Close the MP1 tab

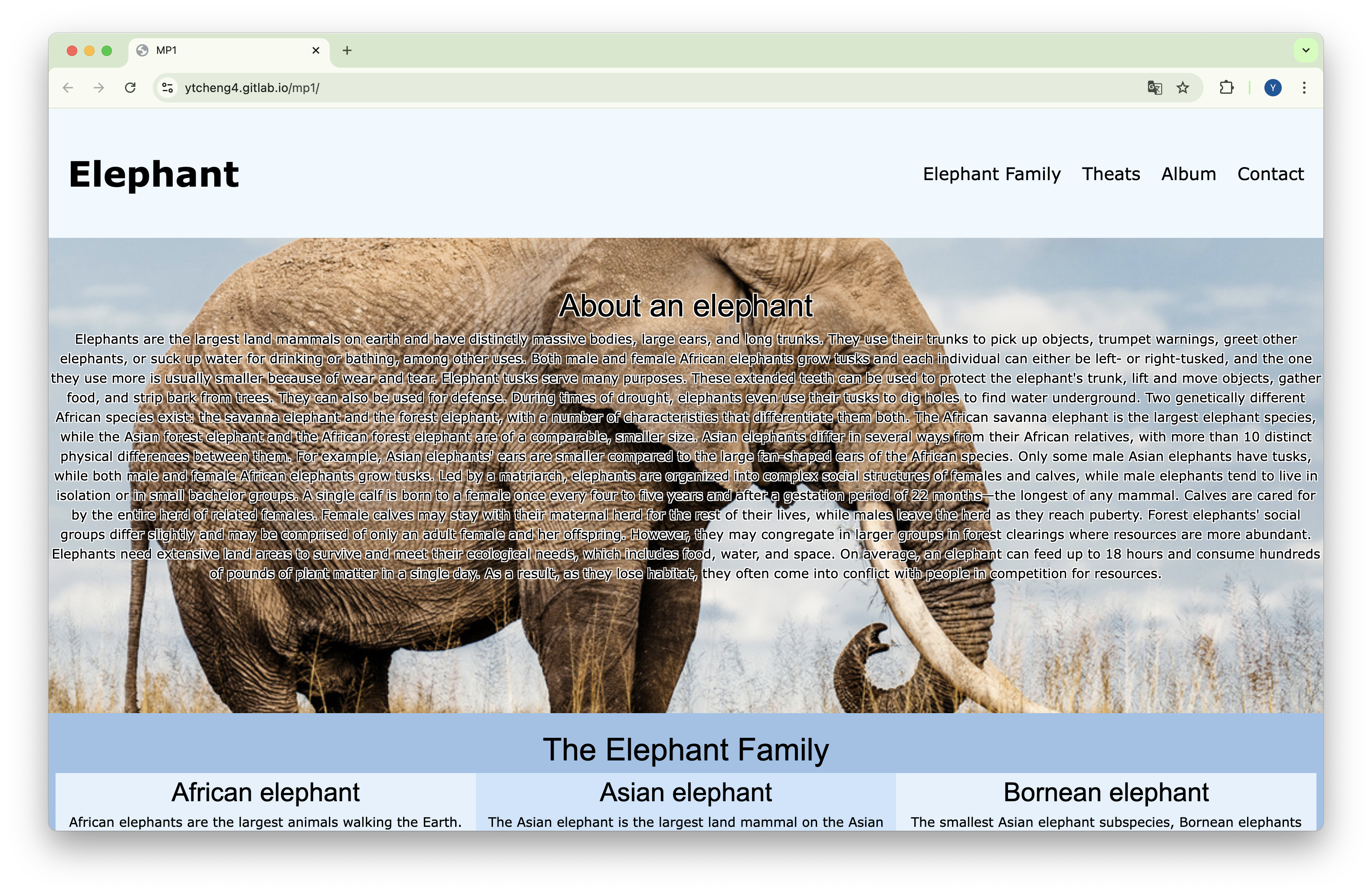click(316, 51)
